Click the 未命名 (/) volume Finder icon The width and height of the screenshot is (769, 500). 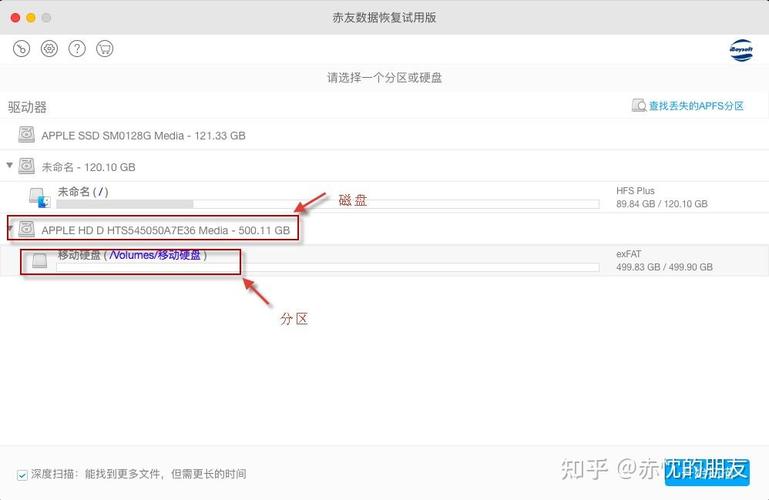pos(40,198)
